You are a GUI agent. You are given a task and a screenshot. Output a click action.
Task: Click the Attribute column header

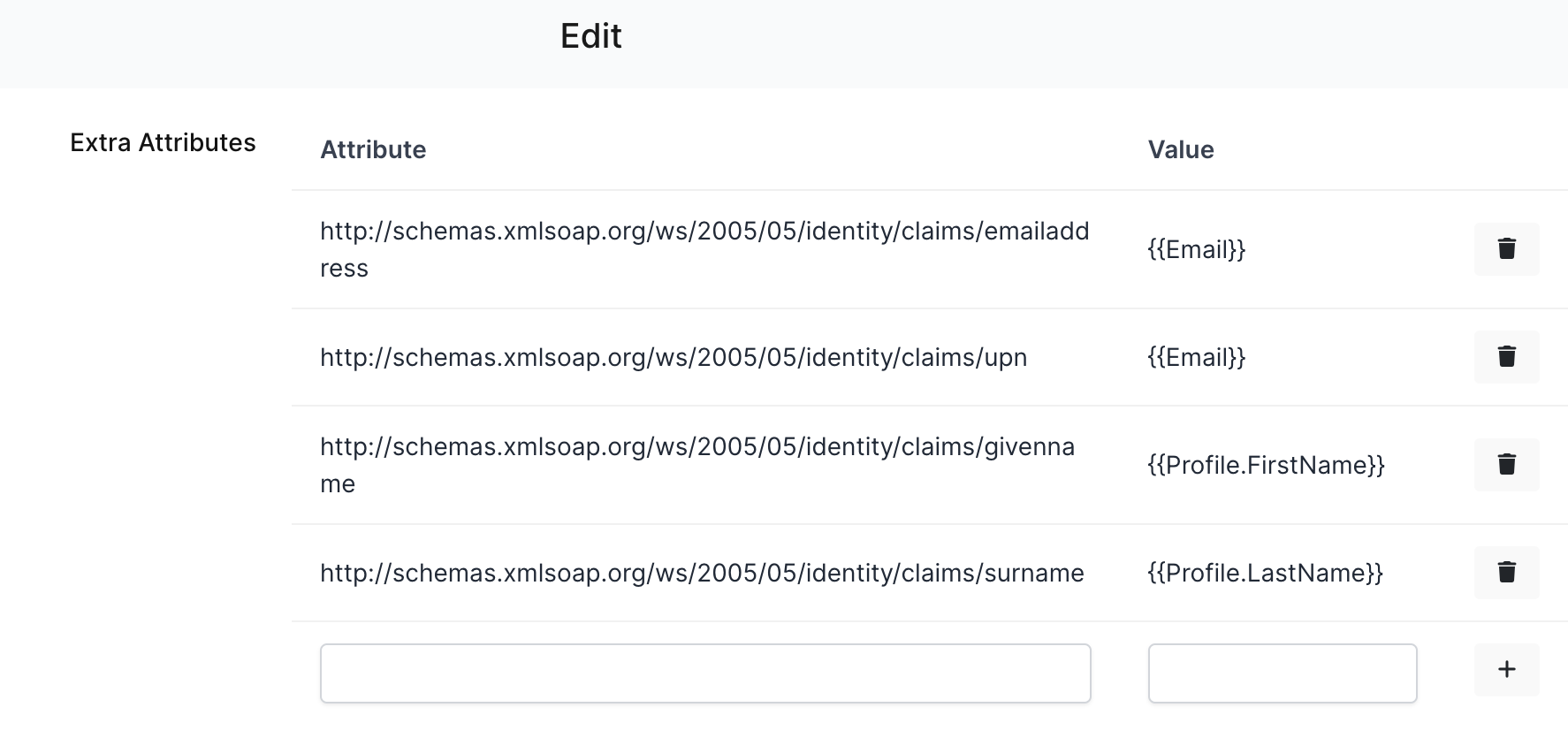[373, 149]
